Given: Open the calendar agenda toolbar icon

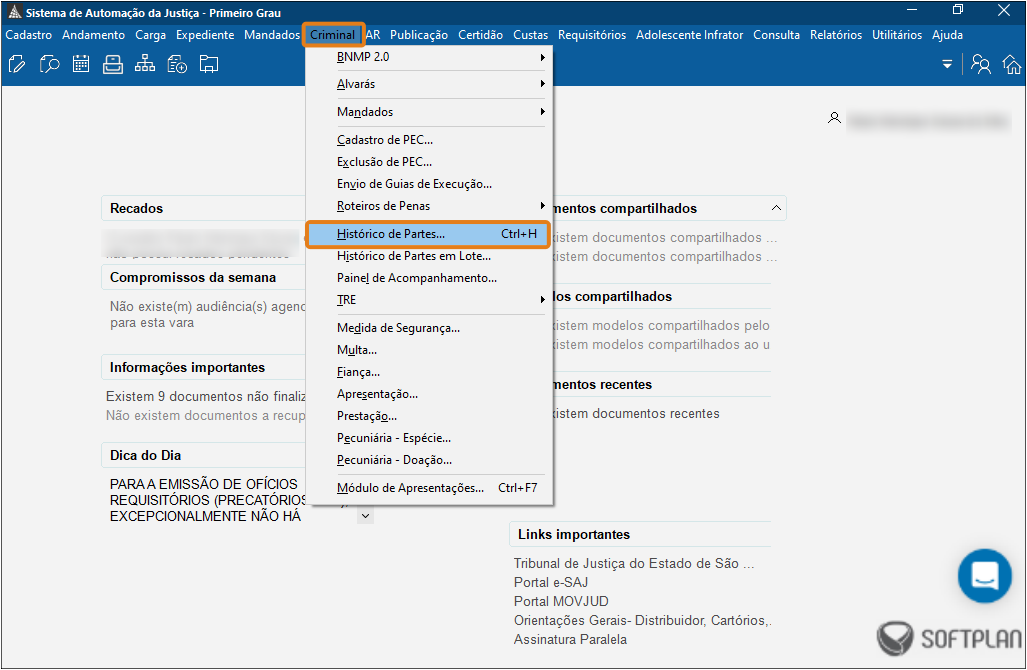Looking at the screenshot, I should (x=81, y=64).
